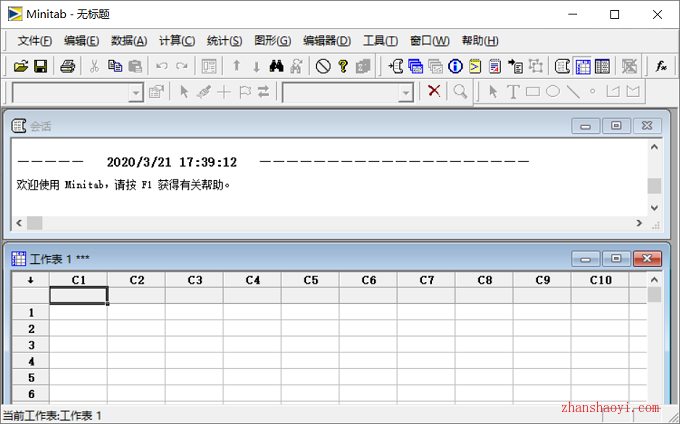Open Find with the binoculars icon

point(276,66)
